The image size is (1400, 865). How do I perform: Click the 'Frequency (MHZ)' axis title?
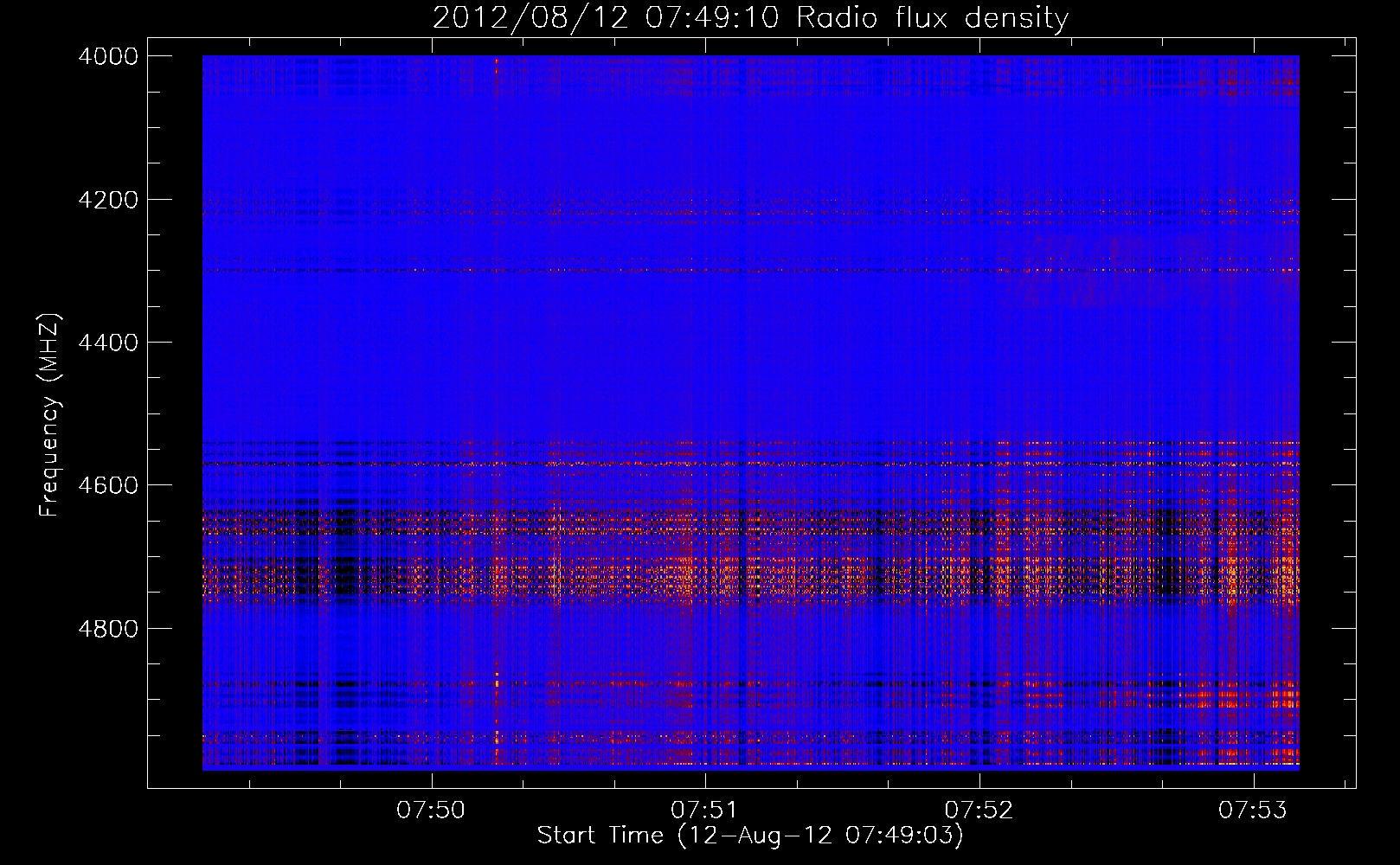tap(49, 415)
